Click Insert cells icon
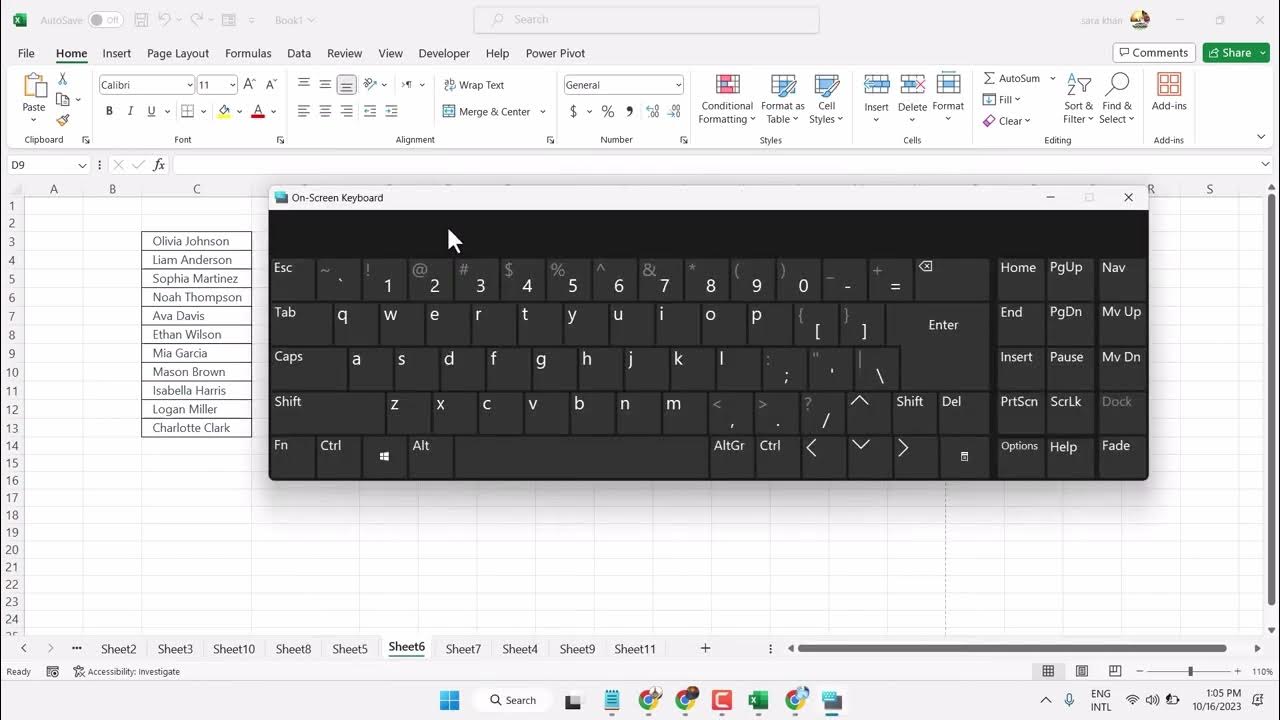1280x720 pixels. coord(876,85)
